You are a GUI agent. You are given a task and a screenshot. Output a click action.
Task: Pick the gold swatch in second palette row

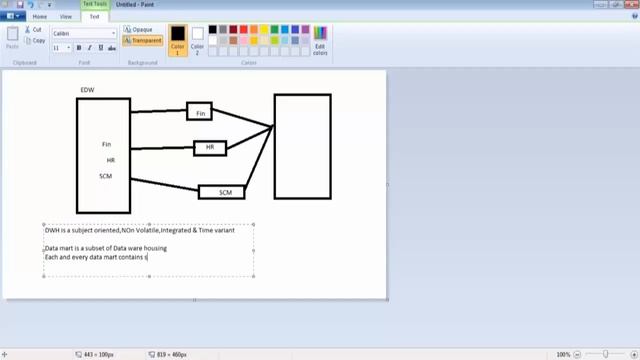tap(254, 40)
